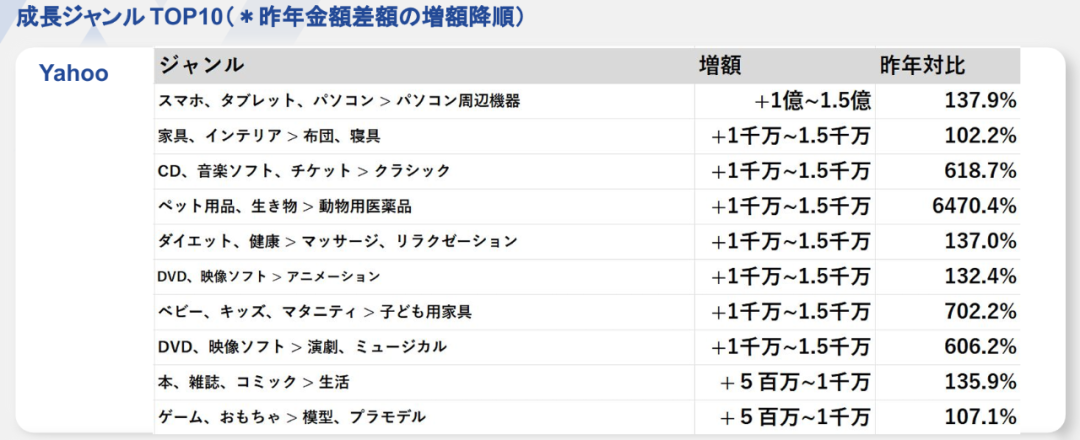Click the 107.1% year-over-year value
Image resolution: width=1080 pixels, height=440 pixels.
click(x=980, y=416)
